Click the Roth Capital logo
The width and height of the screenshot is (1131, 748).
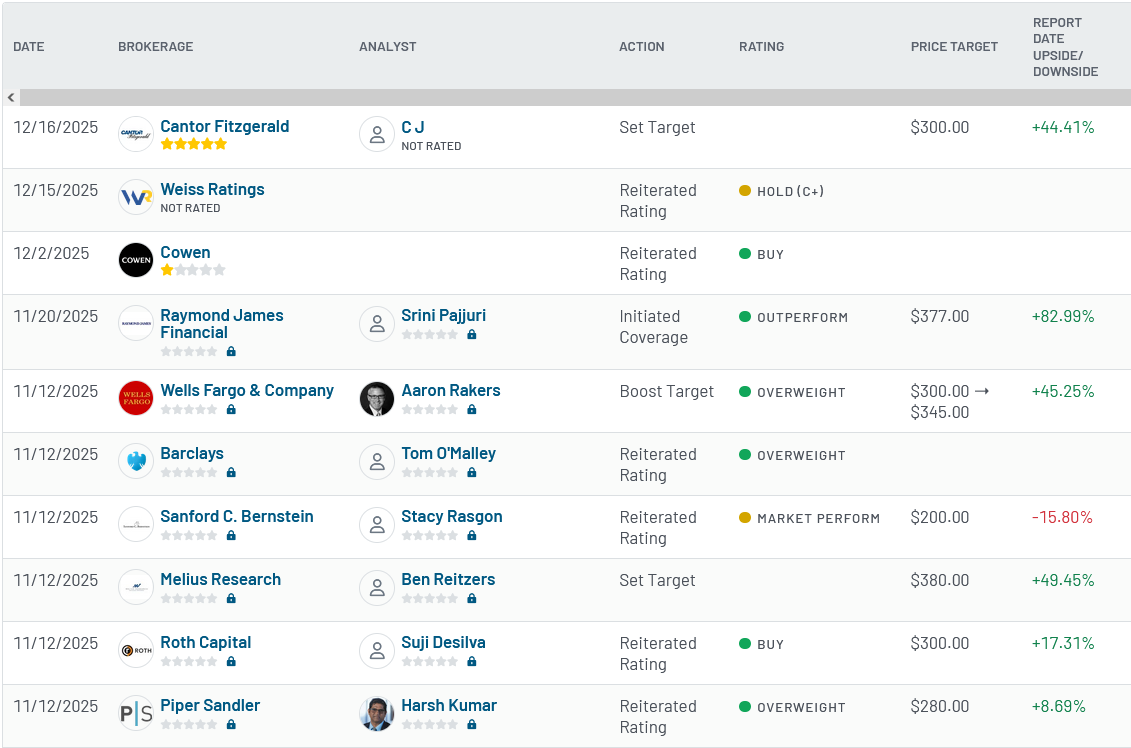click(x=136, y=650)
